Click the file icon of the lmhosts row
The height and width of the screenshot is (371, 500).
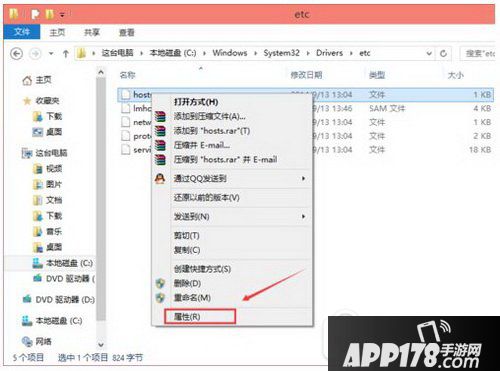click(126, 108)
